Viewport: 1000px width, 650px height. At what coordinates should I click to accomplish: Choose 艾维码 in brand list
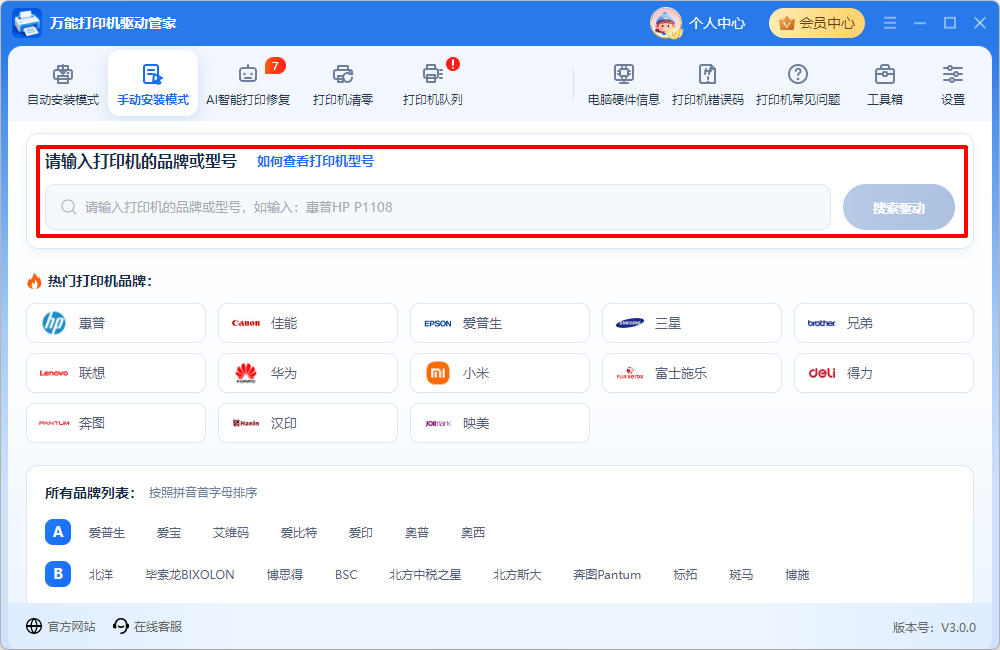tap(231, 533)
